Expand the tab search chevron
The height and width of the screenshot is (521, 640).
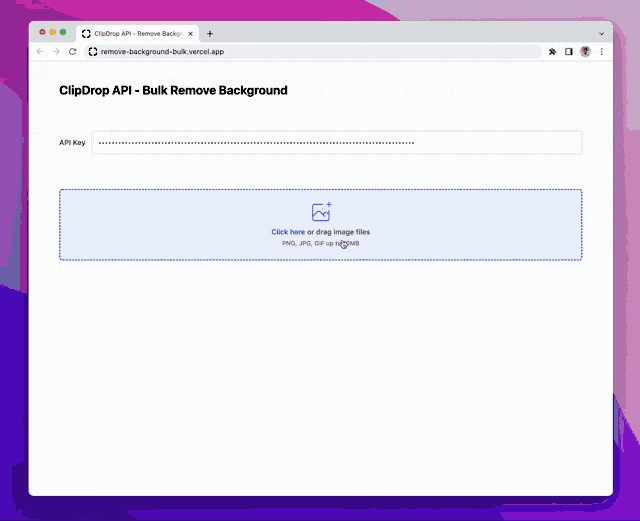coord(602,34)
